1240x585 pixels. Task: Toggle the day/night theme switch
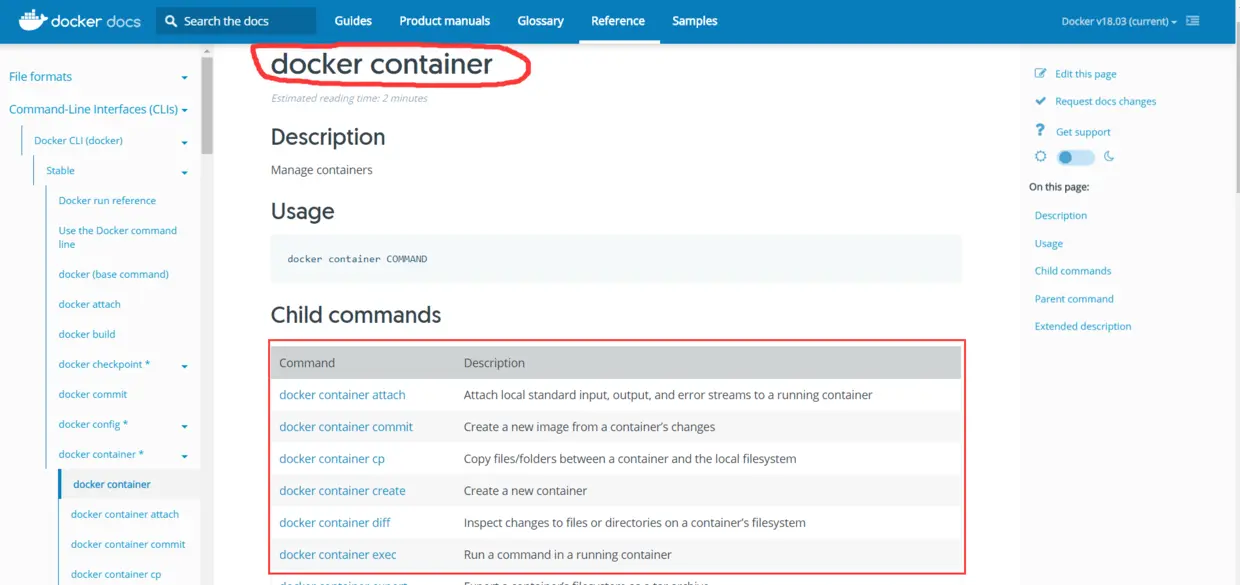point(1076,157)
